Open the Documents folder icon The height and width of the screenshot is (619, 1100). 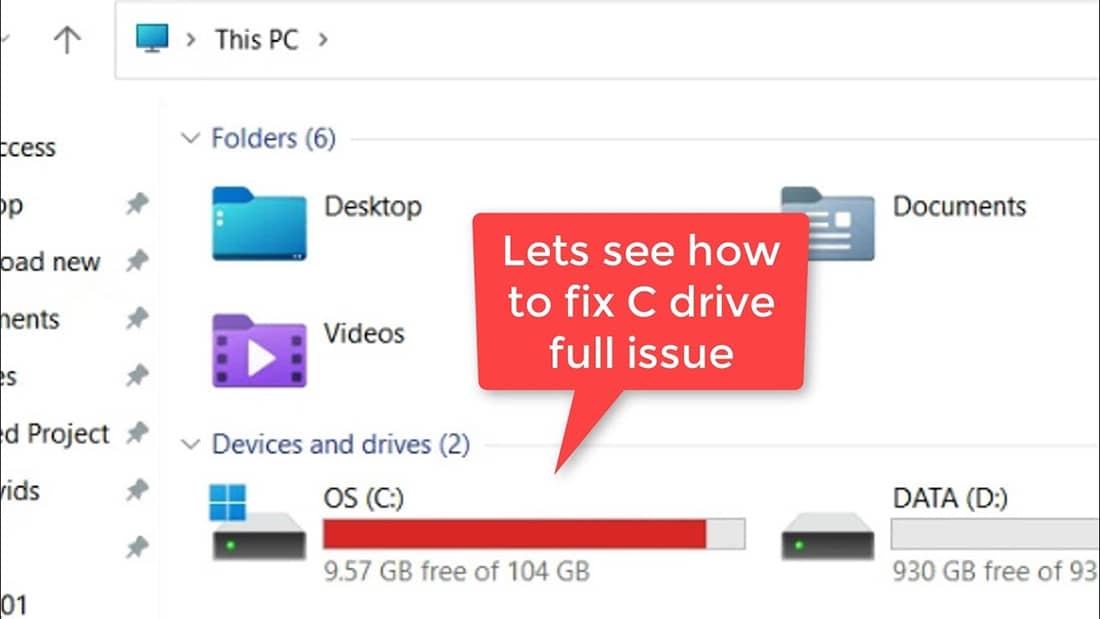tap(829, 224)
